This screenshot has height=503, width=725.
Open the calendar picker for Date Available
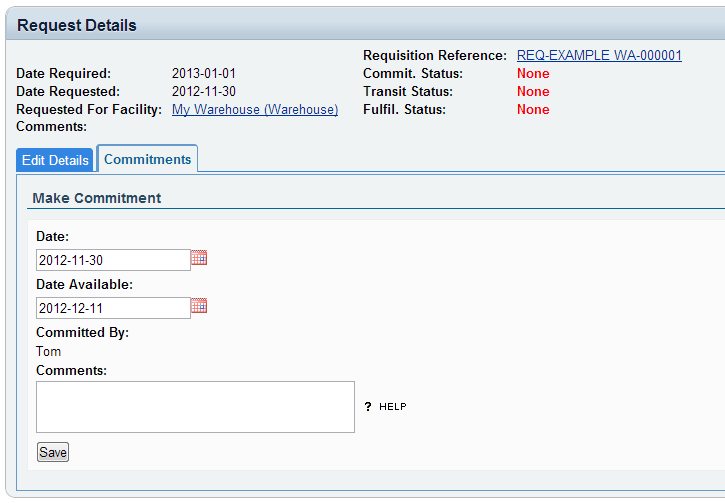199,307
